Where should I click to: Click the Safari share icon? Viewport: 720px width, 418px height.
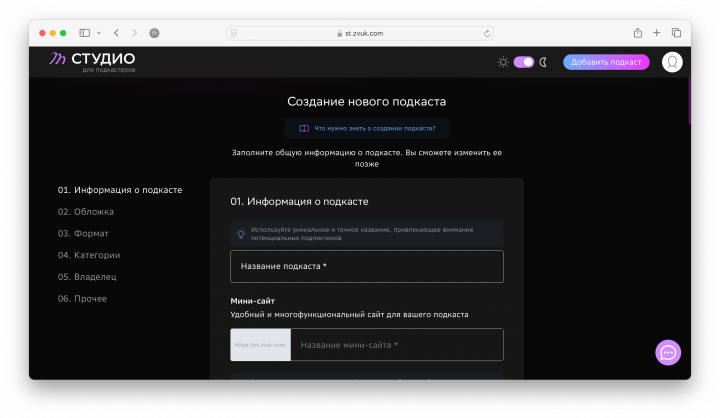click(638, 33)
